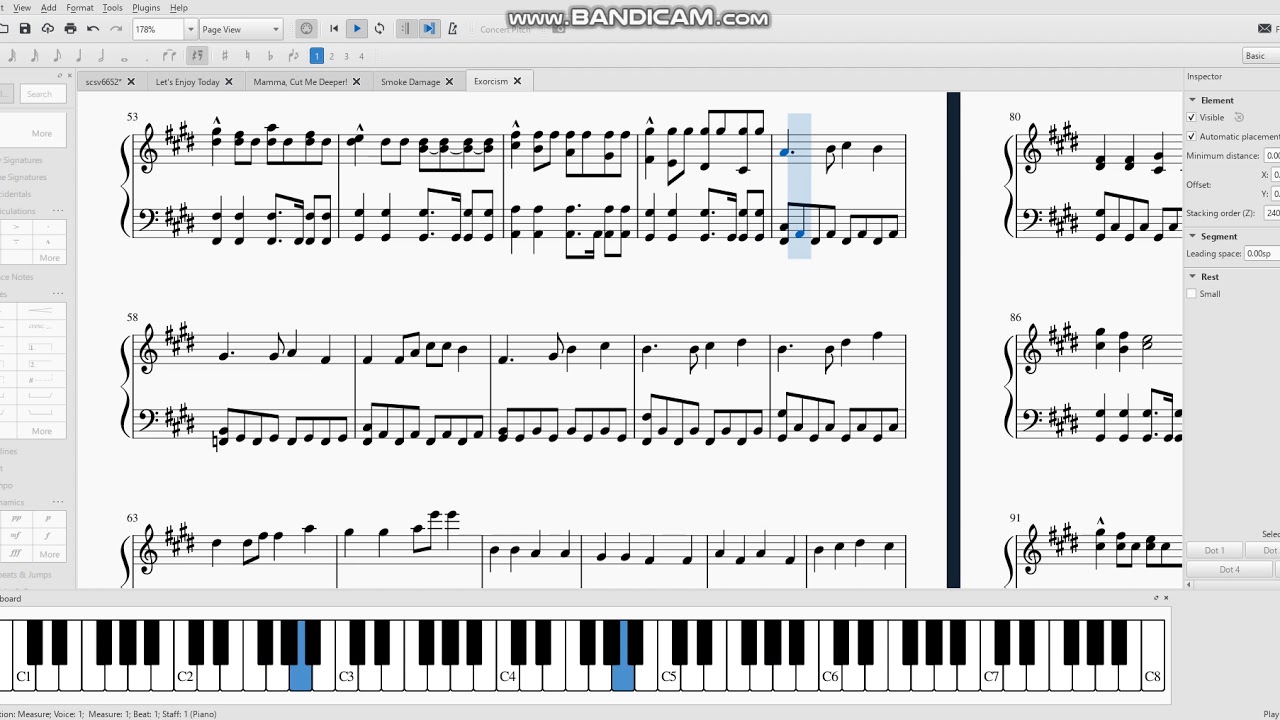Select the mf dynamic in palette
This screenshot has height=720, width=1280.
16,537
